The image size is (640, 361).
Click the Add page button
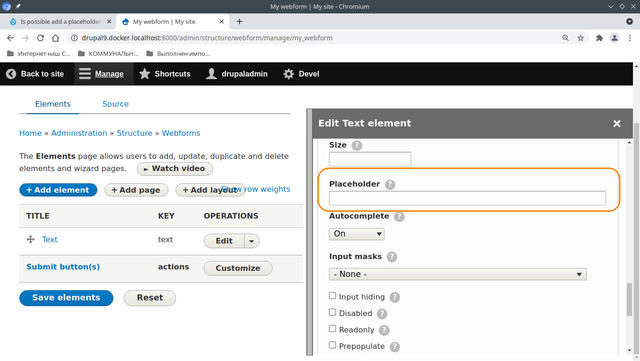(x=136, y=190)
